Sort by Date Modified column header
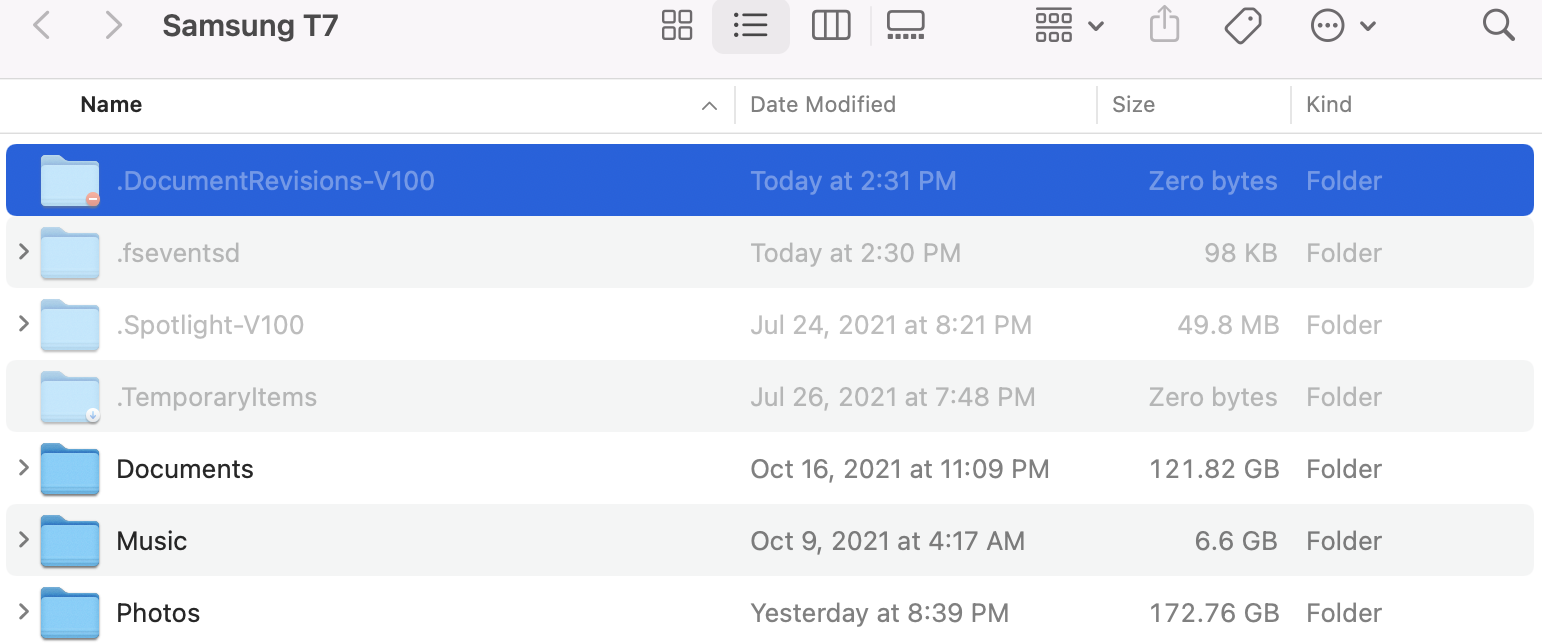1542x644 pixels. 823,105
